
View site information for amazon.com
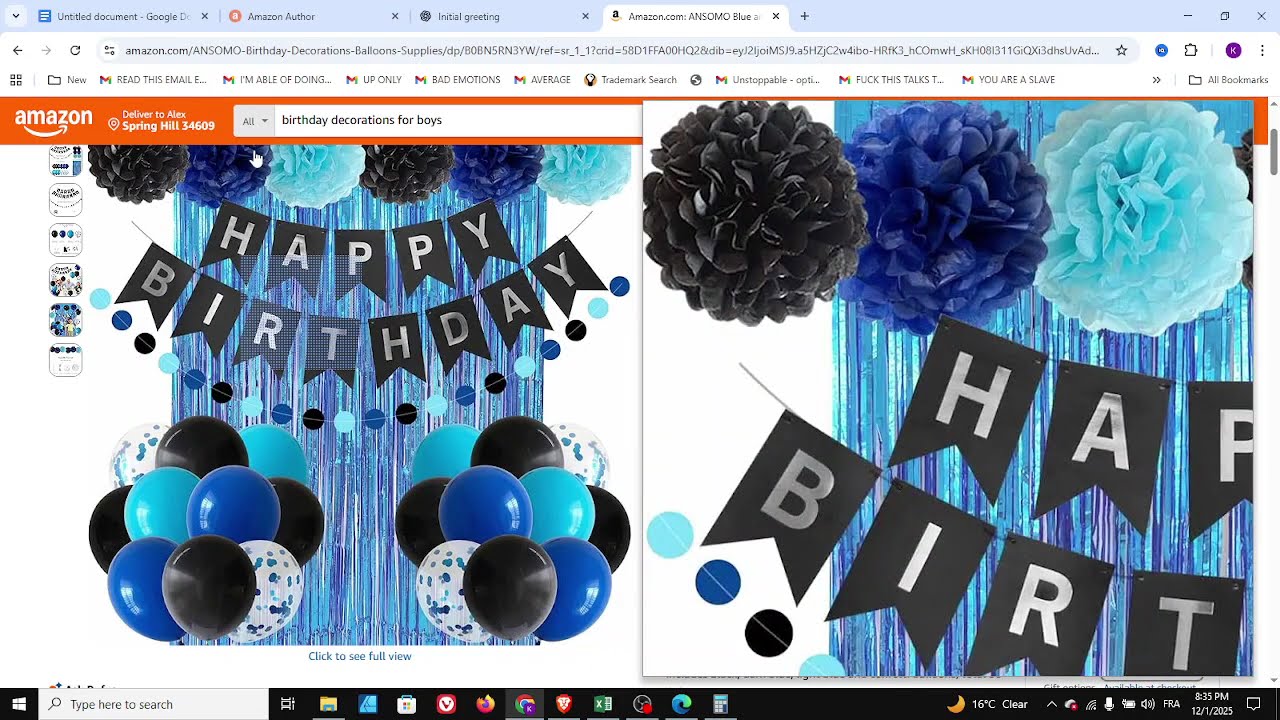coord(109,50)
